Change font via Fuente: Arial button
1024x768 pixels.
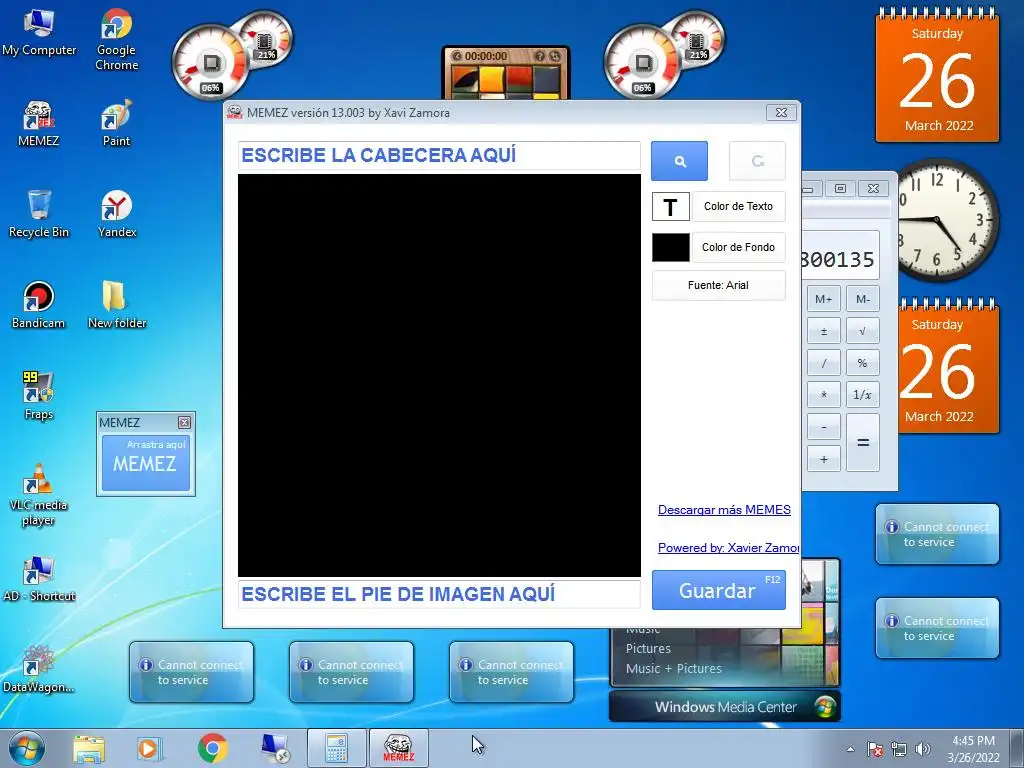(718, 285)
